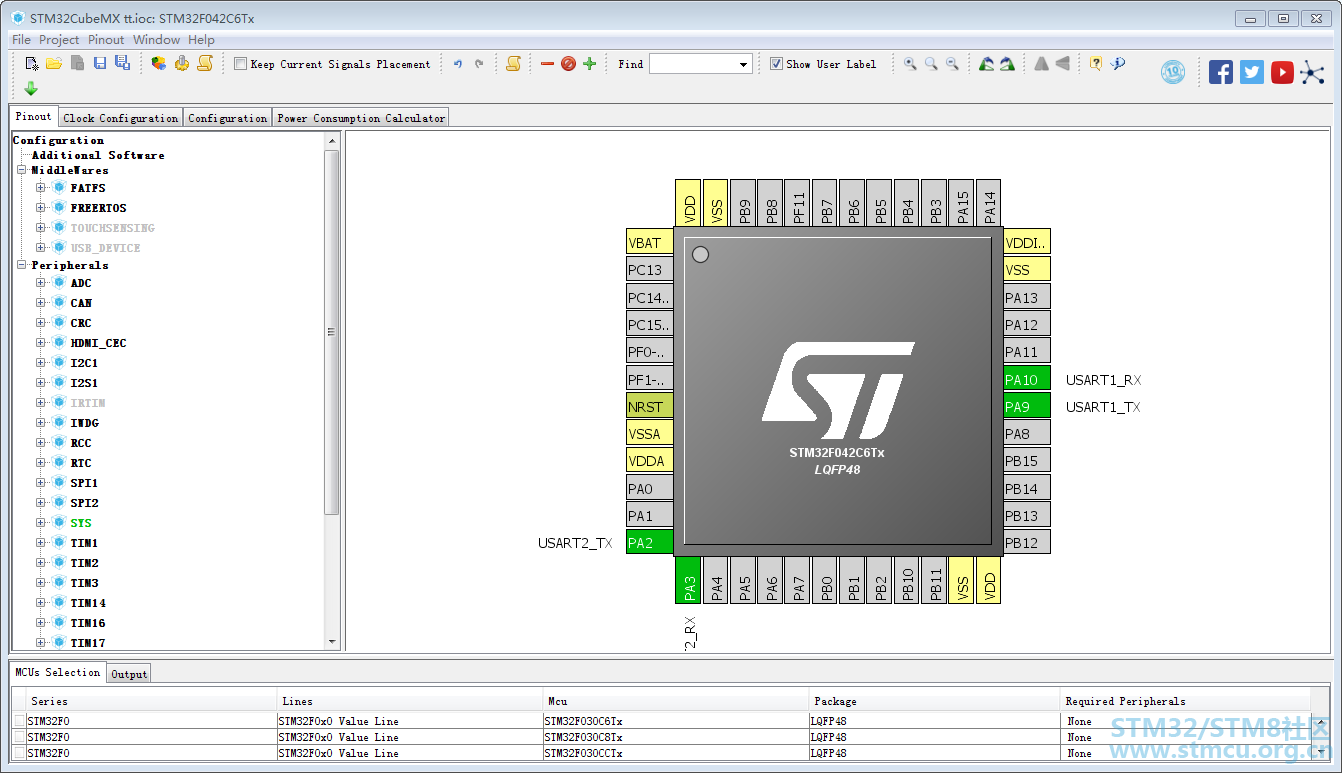Image resolution: width=1342 pixels, height=773 pixels.
Task: Open the Pinout menu
Action: [106, 40]
